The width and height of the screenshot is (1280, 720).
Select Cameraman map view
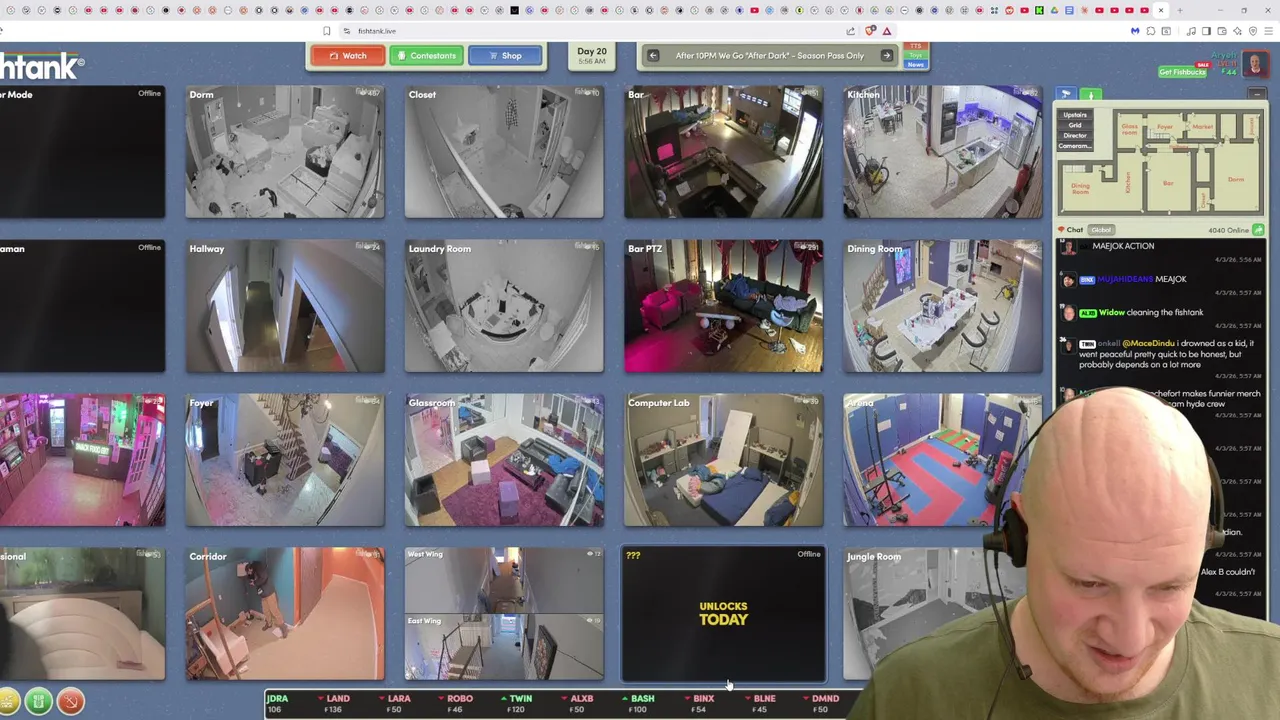point(1075,146)
